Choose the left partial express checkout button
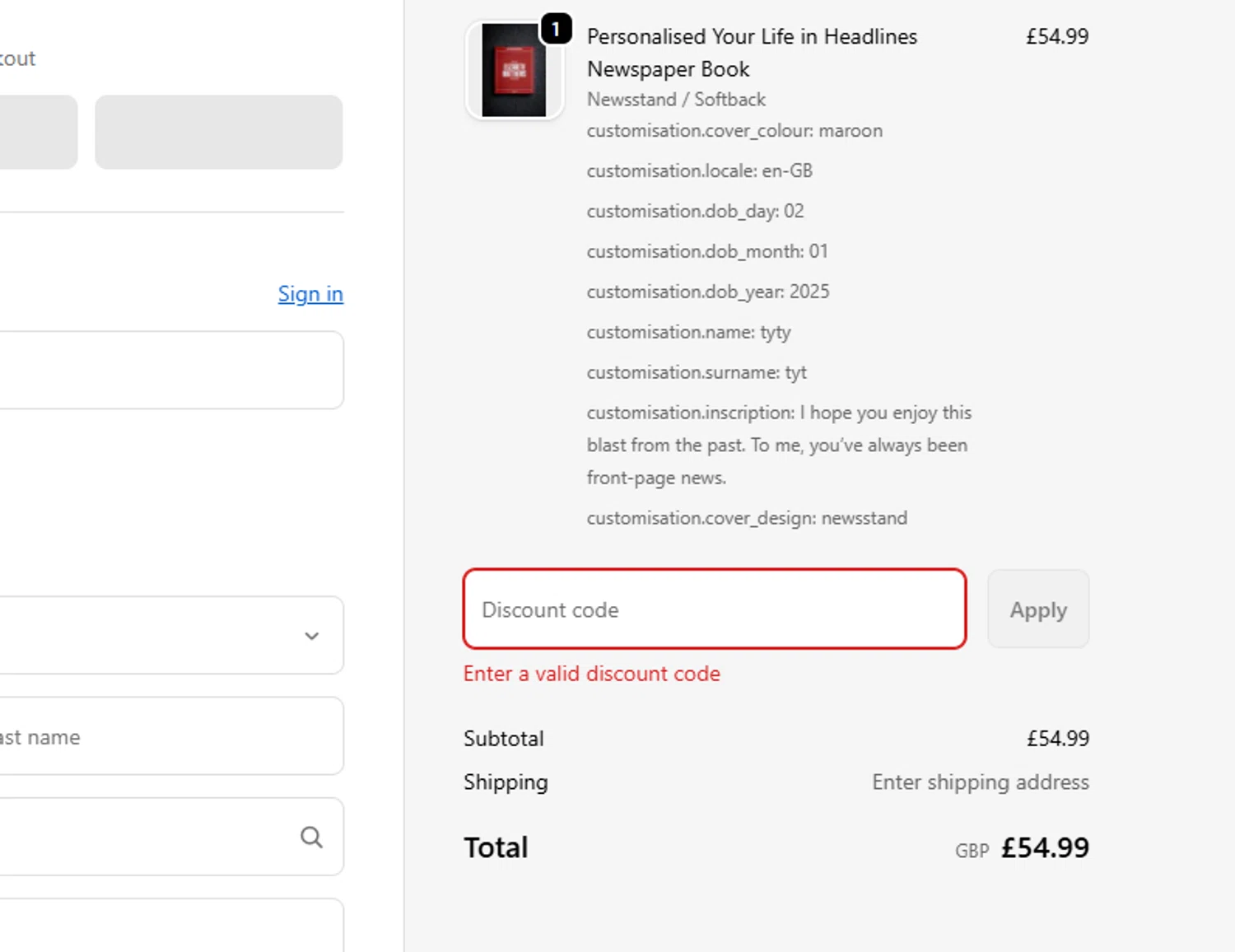 (37, 132)
